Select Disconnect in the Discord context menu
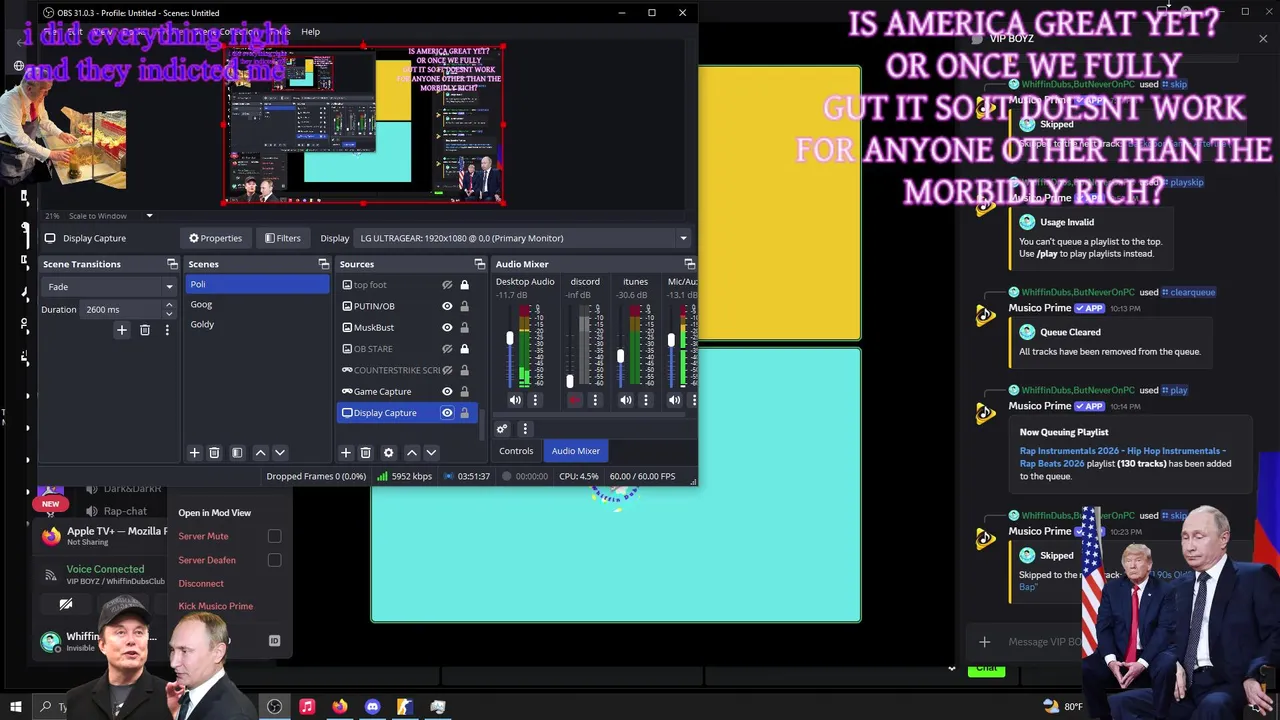The height and width of the screenshot is (720, 1280). [x=201, y=583]
